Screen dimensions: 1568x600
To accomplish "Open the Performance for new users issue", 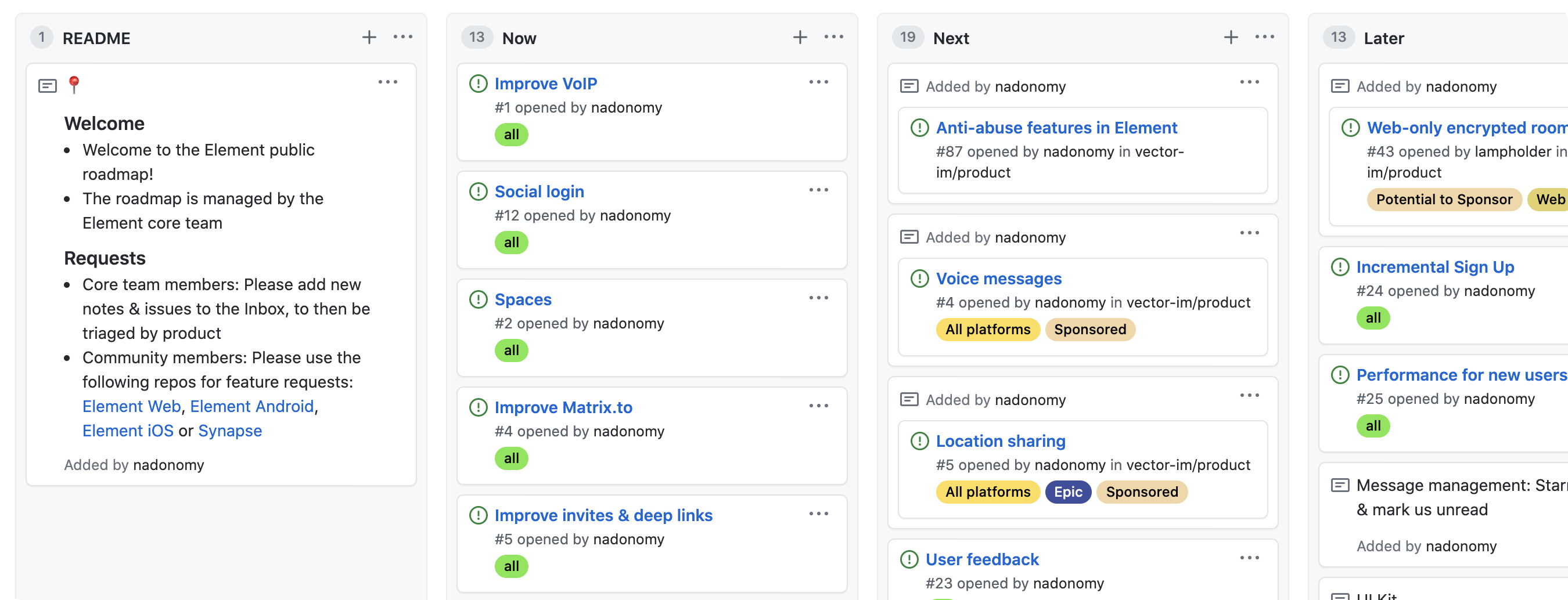I will (x=1462, y=375).
